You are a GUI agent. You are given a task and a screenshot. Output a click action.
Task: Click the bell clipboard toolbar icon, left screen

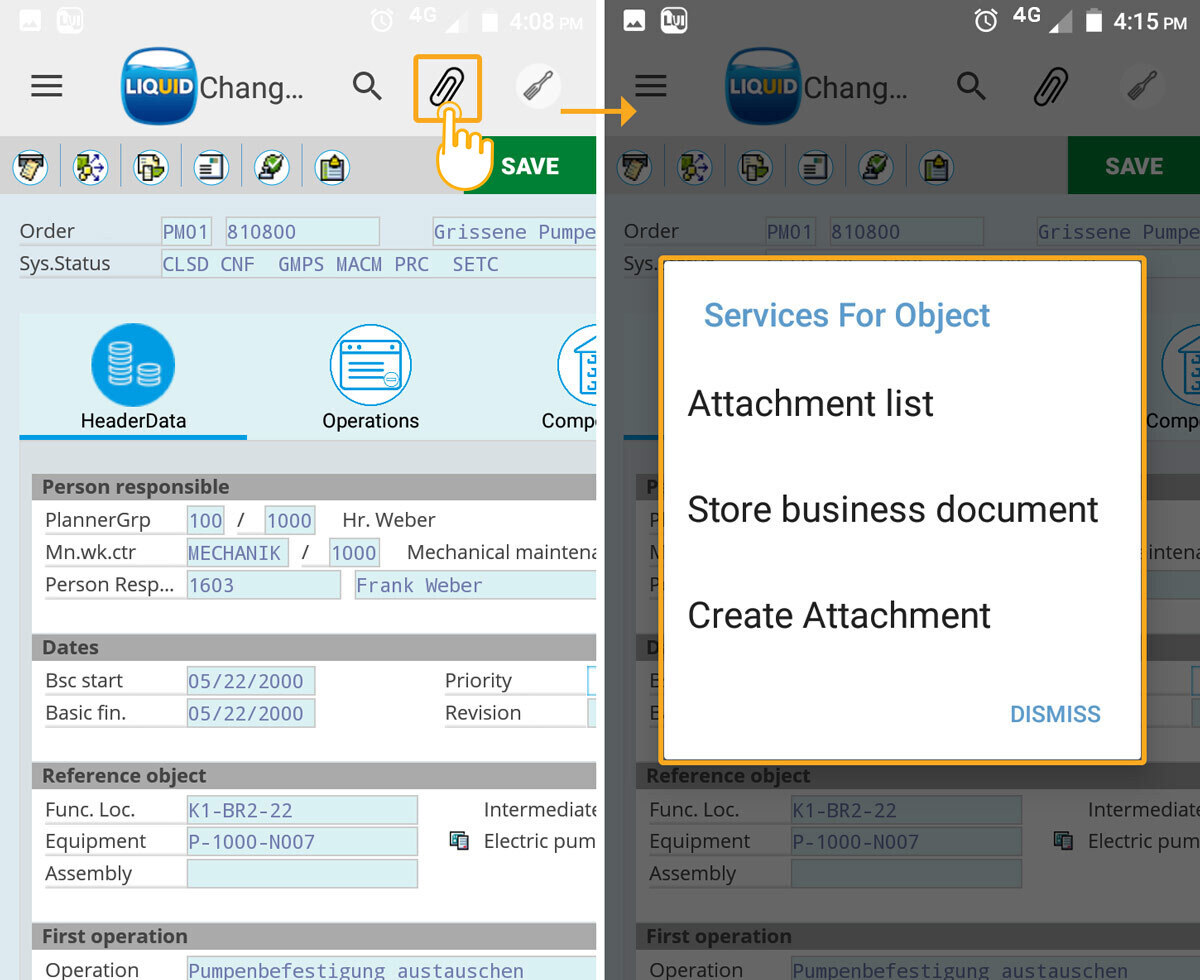coord(332,167)
